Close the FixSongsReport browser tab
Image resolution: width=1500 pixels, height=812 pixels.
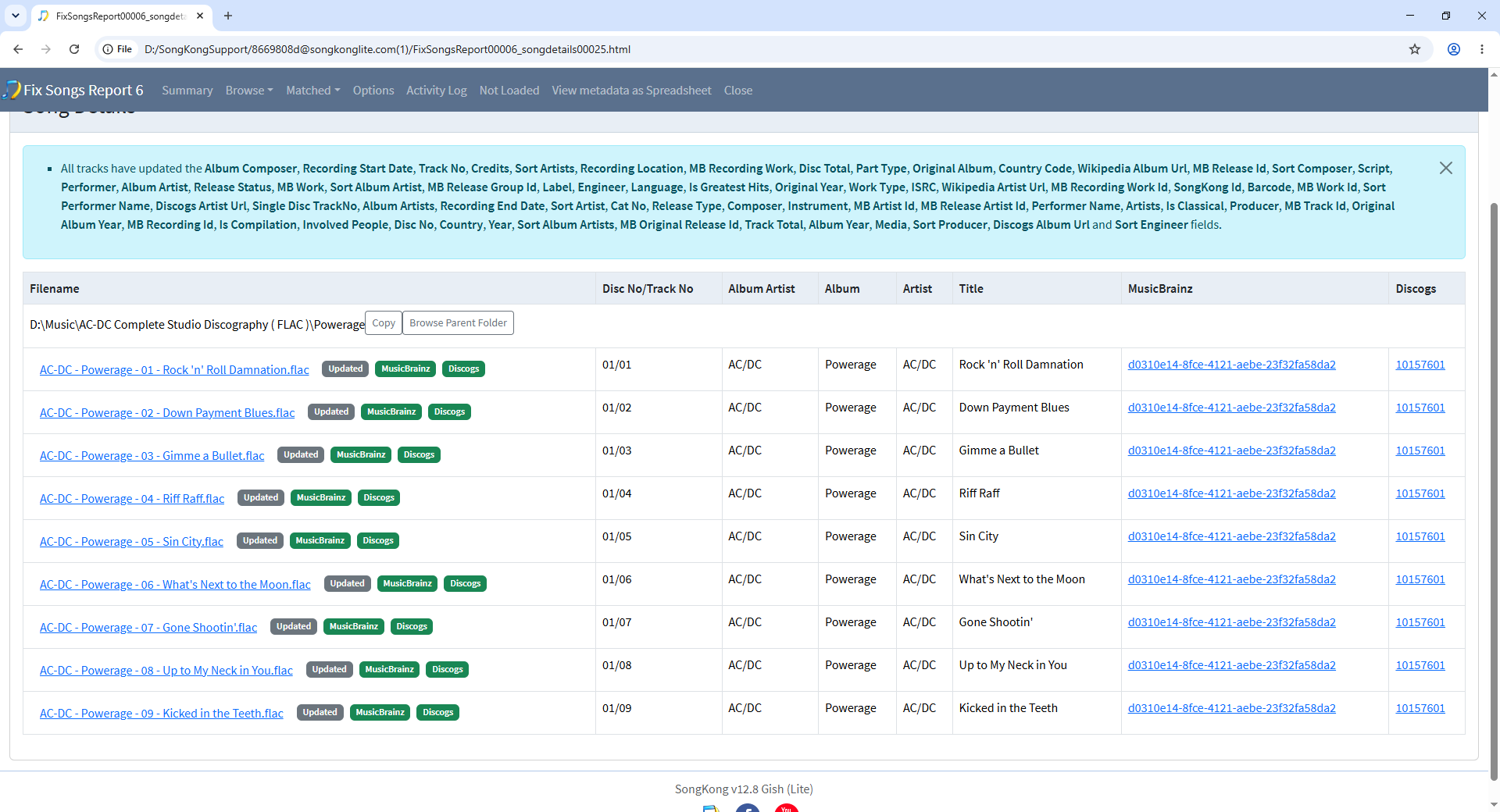tap(200, 16)
